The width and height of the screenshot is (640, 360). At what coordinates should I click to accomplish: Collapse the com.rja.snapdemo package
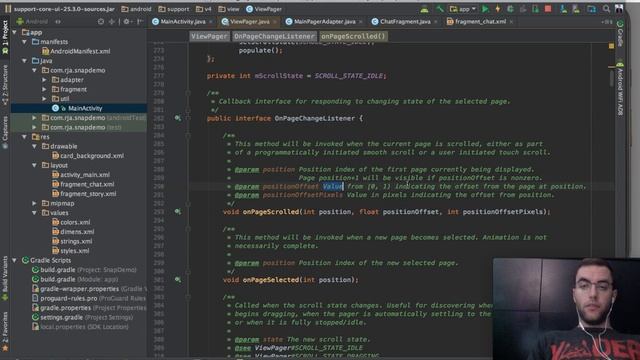[x=34, y=70]
